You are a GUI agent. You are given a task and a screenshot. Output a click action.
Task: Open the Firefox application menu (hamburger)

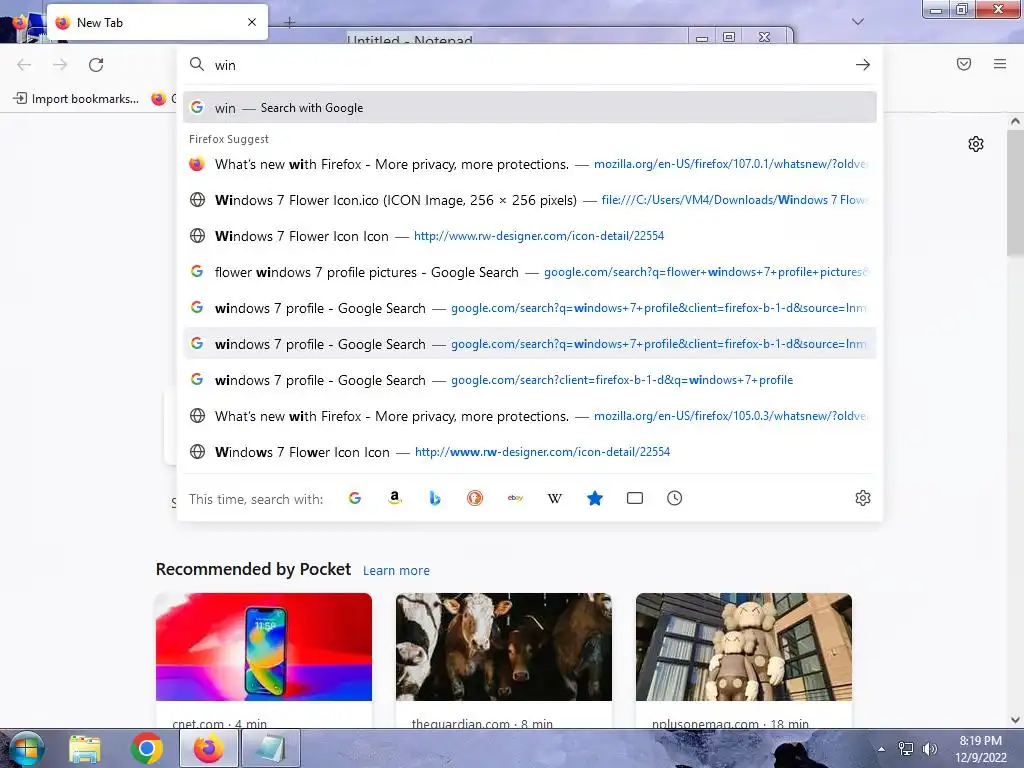1000,64
